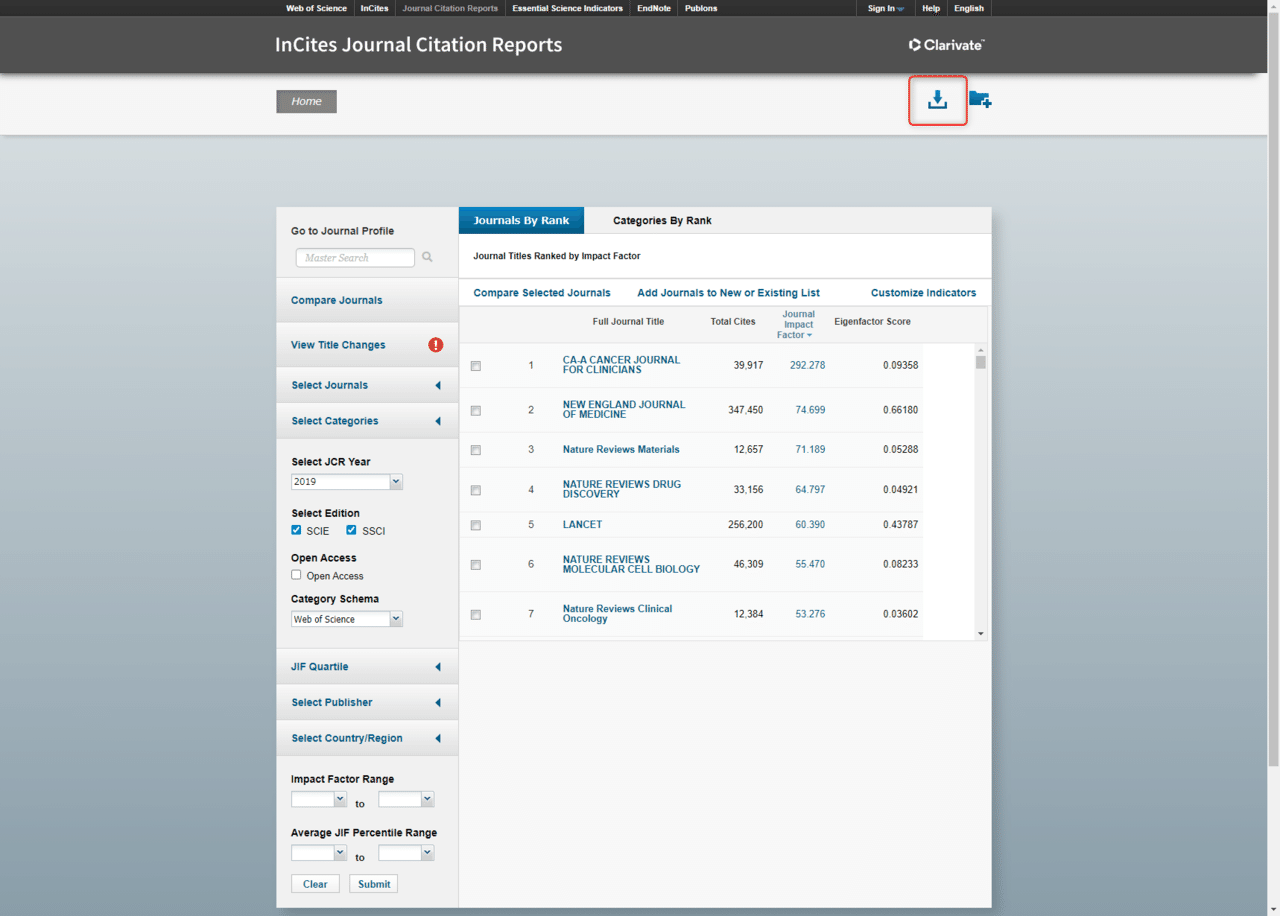This screenshot has width=1280, height=916.
Task: Open the LANCET journal link
Action: point(582,524)
